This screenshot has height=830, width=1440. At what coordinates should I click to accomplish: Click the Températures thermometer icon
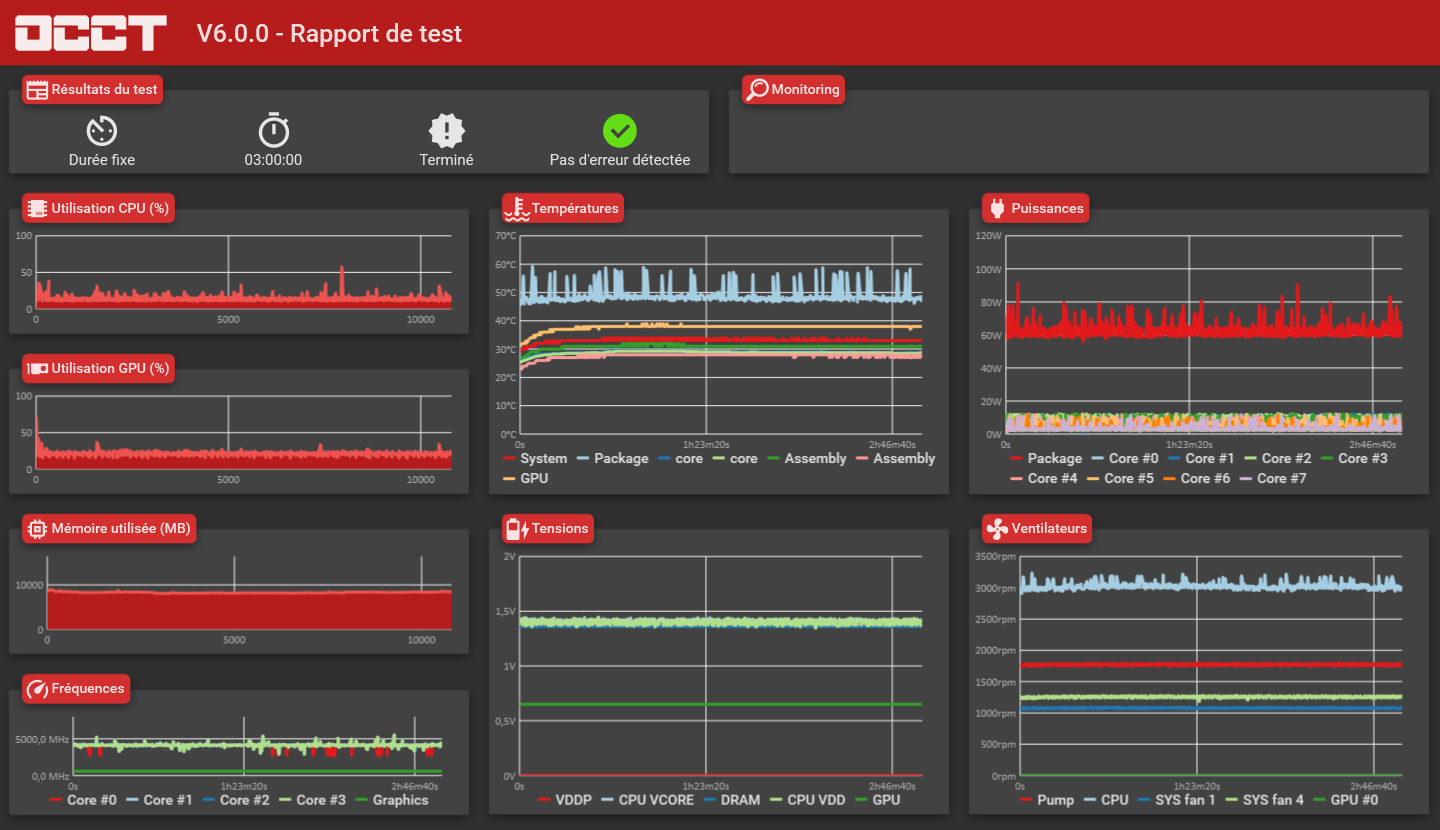[517, 208]
